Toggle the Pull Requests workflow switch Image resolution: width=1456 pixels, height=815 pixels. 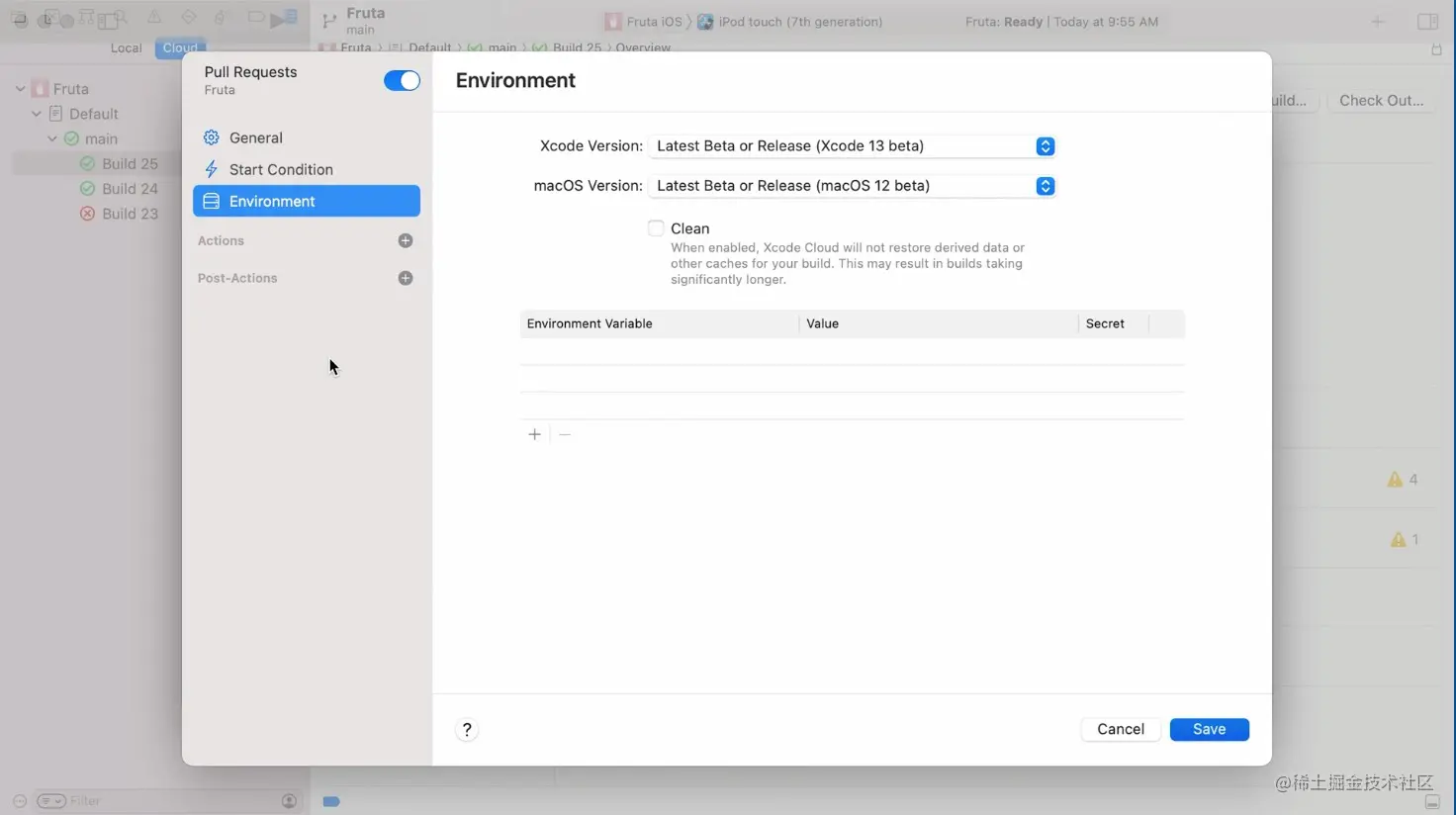click(x=402, y=81)
